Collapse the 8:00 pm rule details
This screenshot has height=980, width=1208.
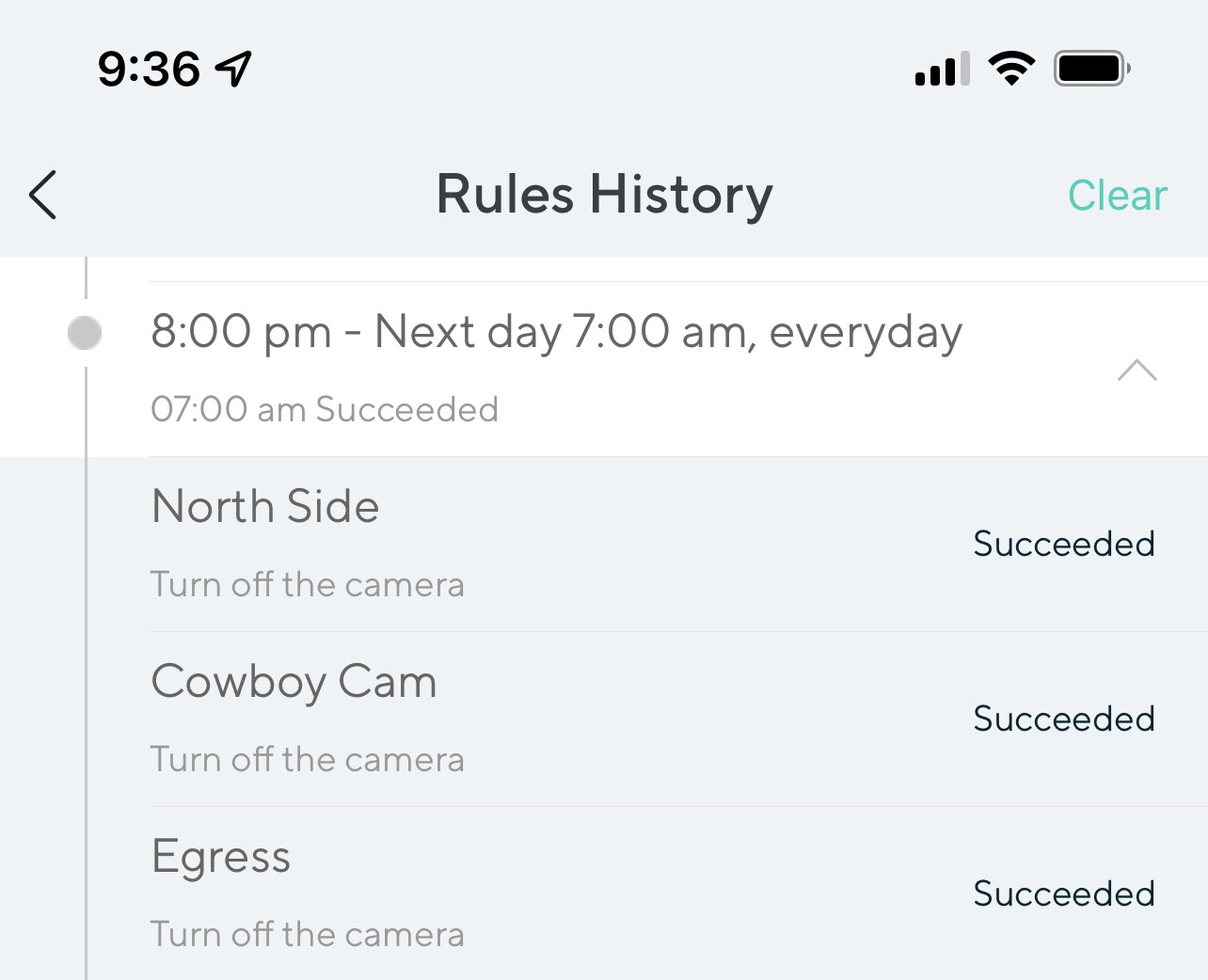tap(1136, 371)
